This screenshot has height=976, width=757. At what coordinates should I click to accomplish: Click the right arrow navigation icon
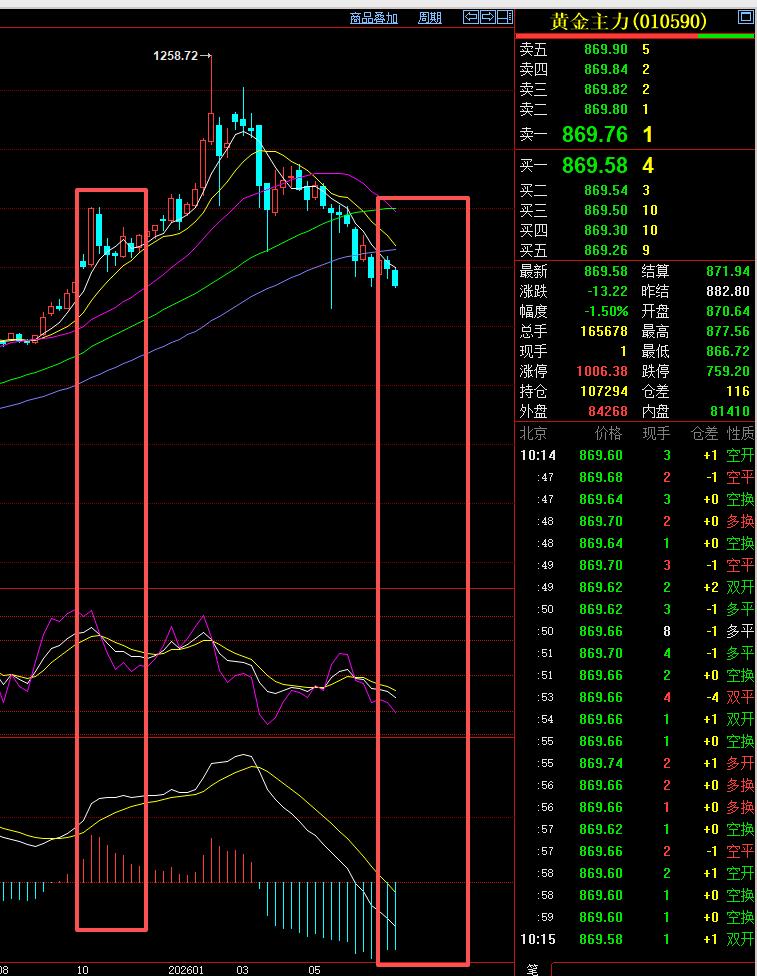point(487,17)
